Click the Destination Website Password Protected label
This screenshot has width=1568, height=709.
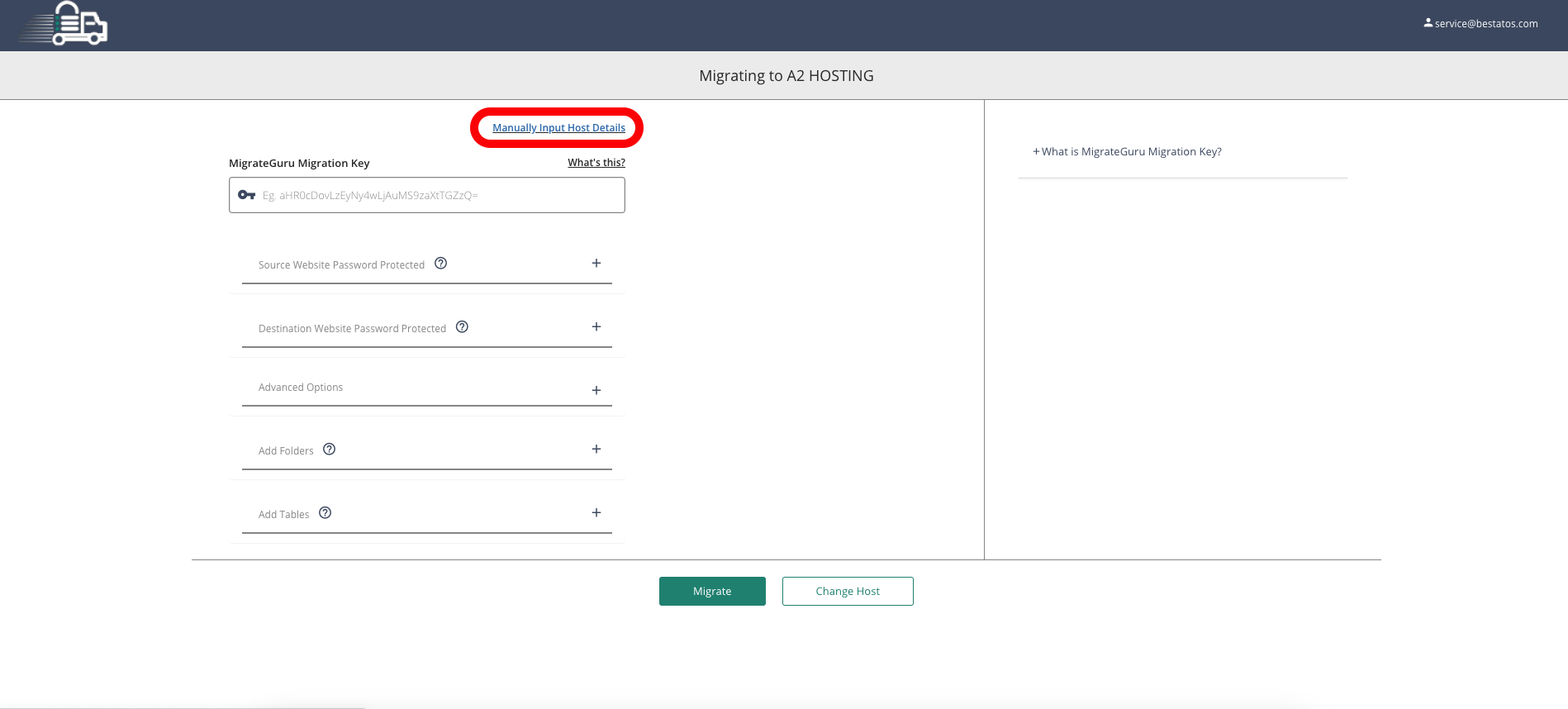352,329
